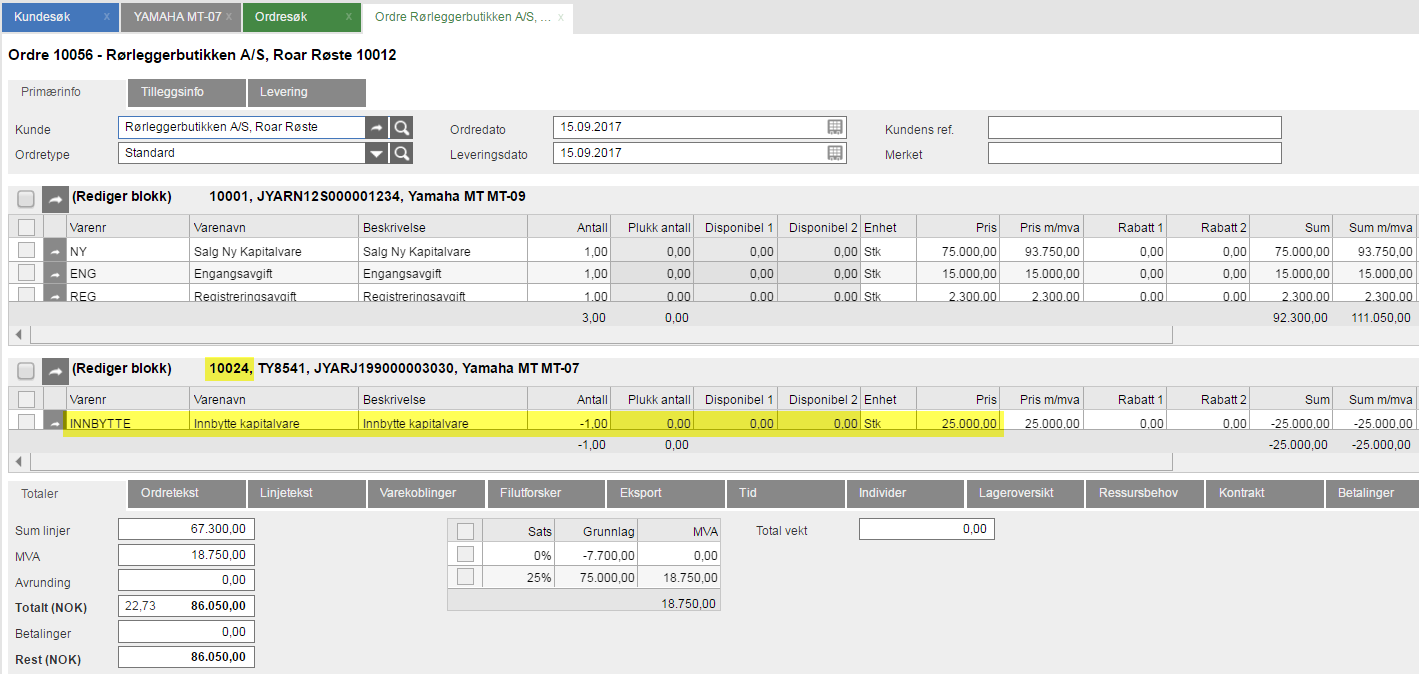Open the Eksport tab
The height and width of the screenshot is (674, 1419).
[665, 493]
